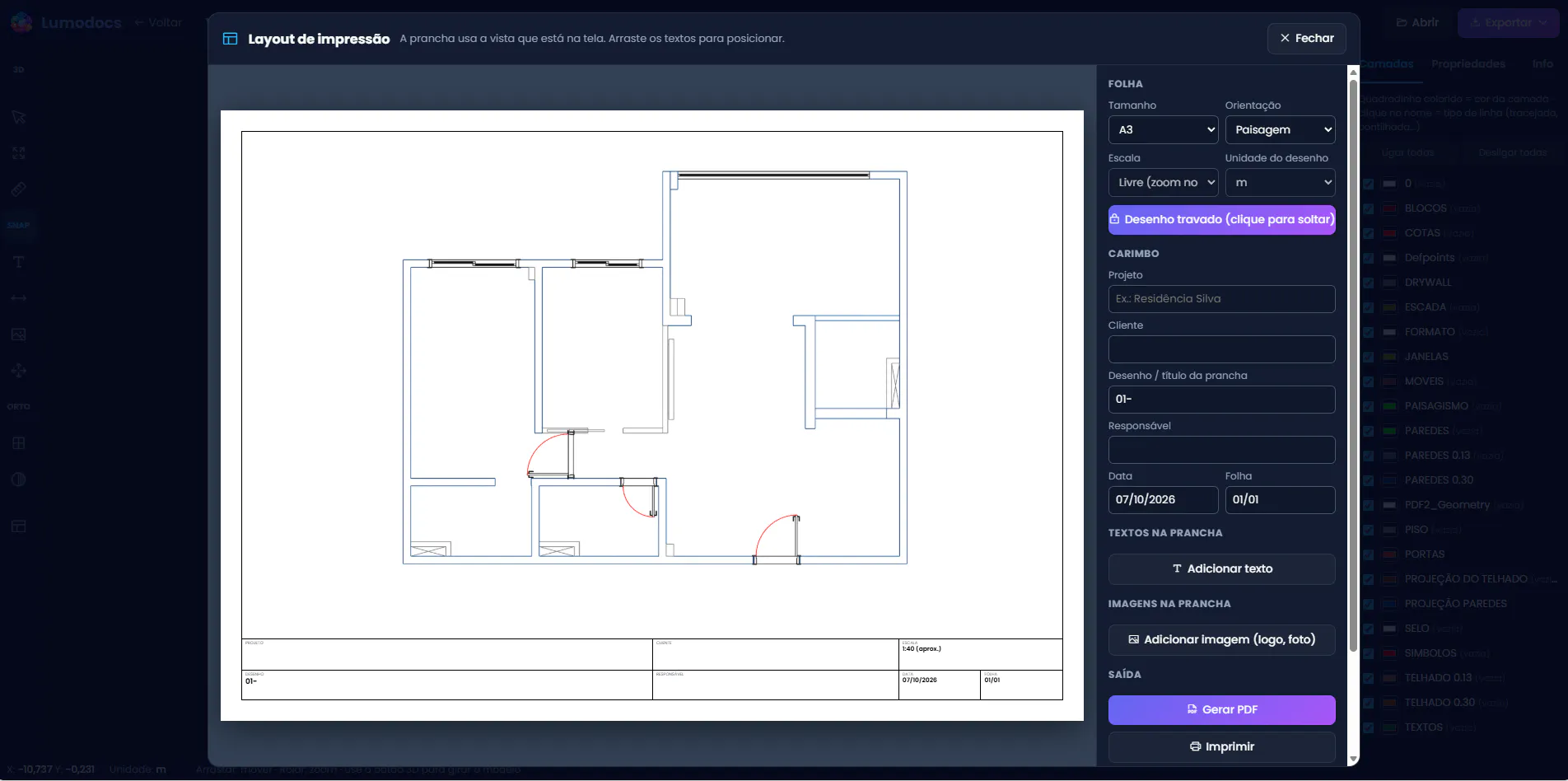Screen dimensions: 1568x781
Task: Select the dimension arrow tool
Action: tap(19, 298)
